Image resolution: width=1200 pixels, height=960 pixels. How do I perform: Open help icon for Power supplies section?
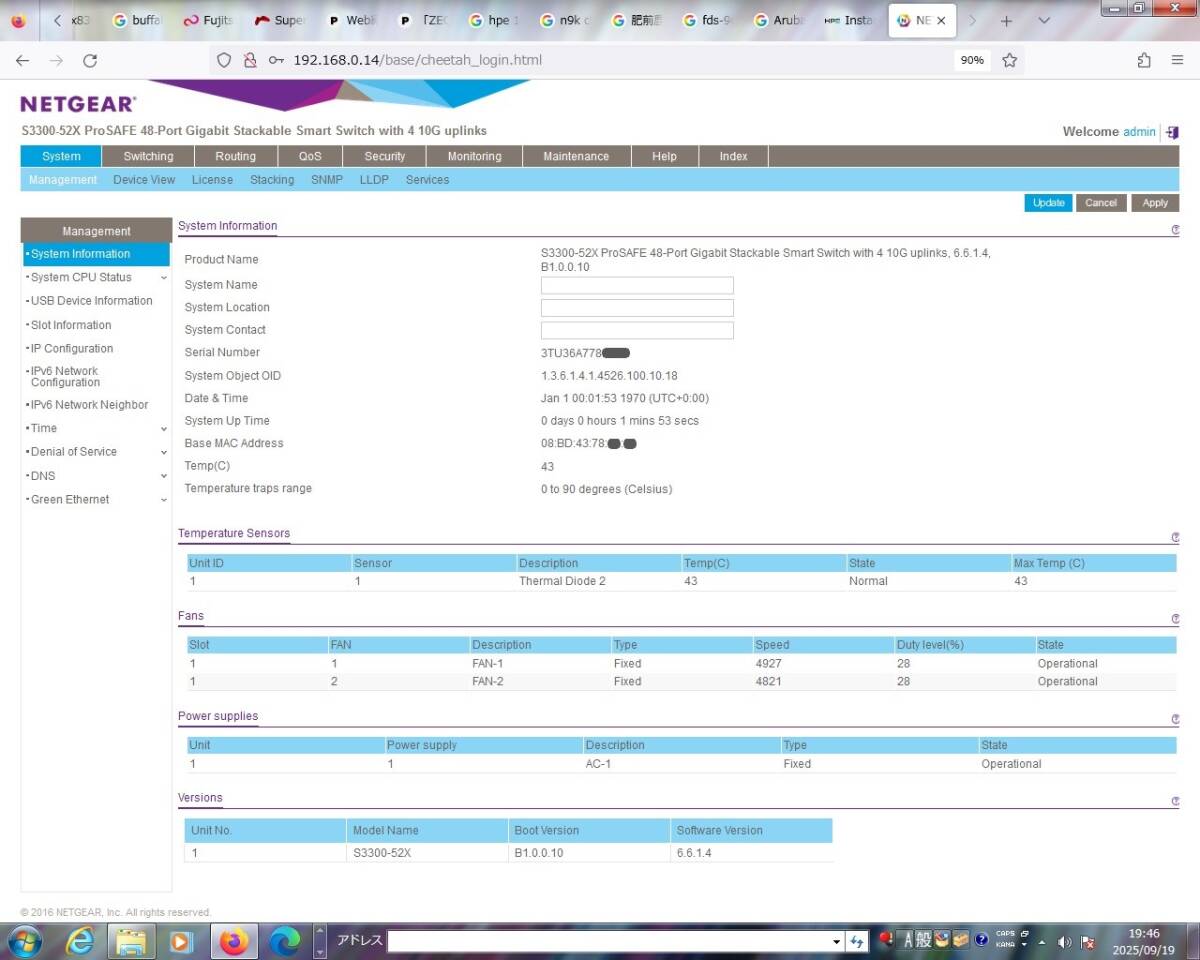(x=1175, y=720)
